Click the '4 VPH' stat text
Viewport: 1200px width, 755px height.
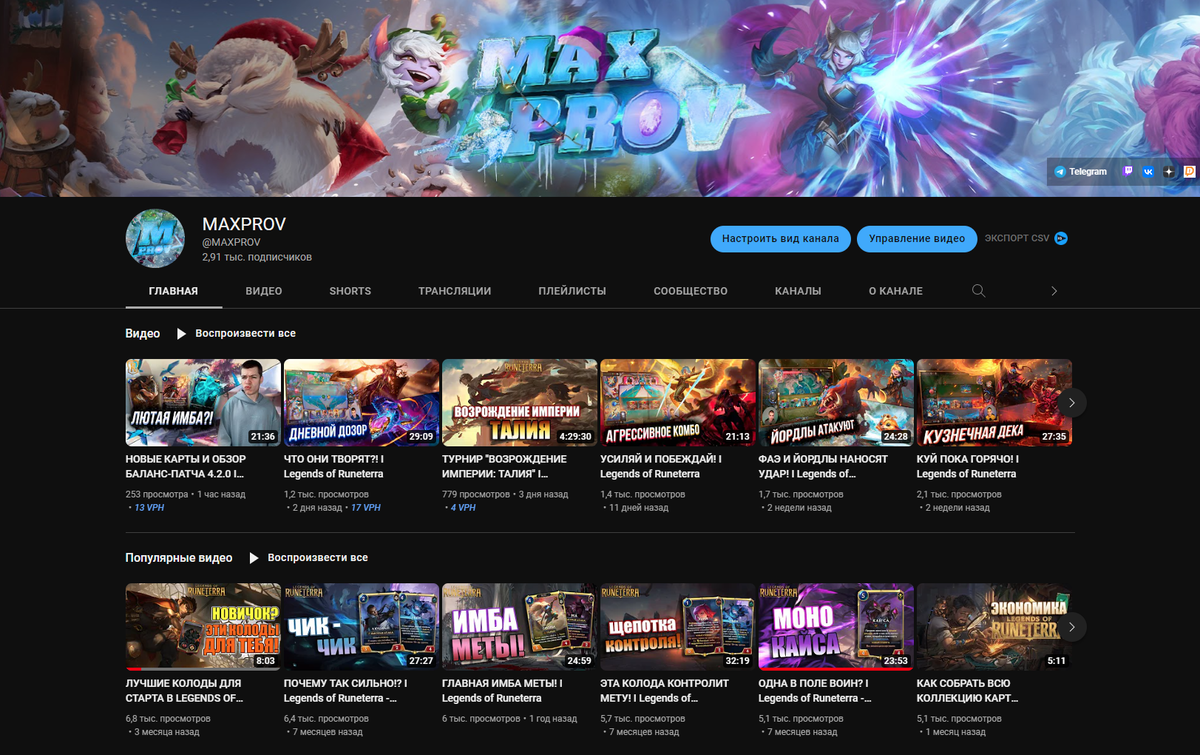point(462,508)
